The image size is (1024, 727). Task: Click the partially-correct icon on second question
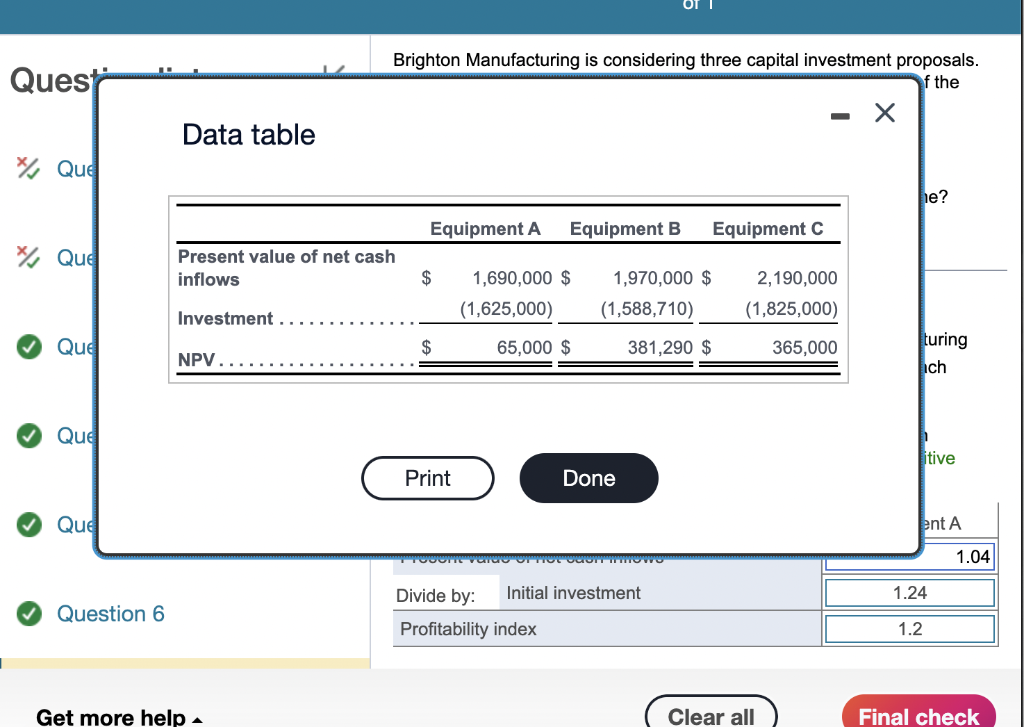tap(27, 257)
